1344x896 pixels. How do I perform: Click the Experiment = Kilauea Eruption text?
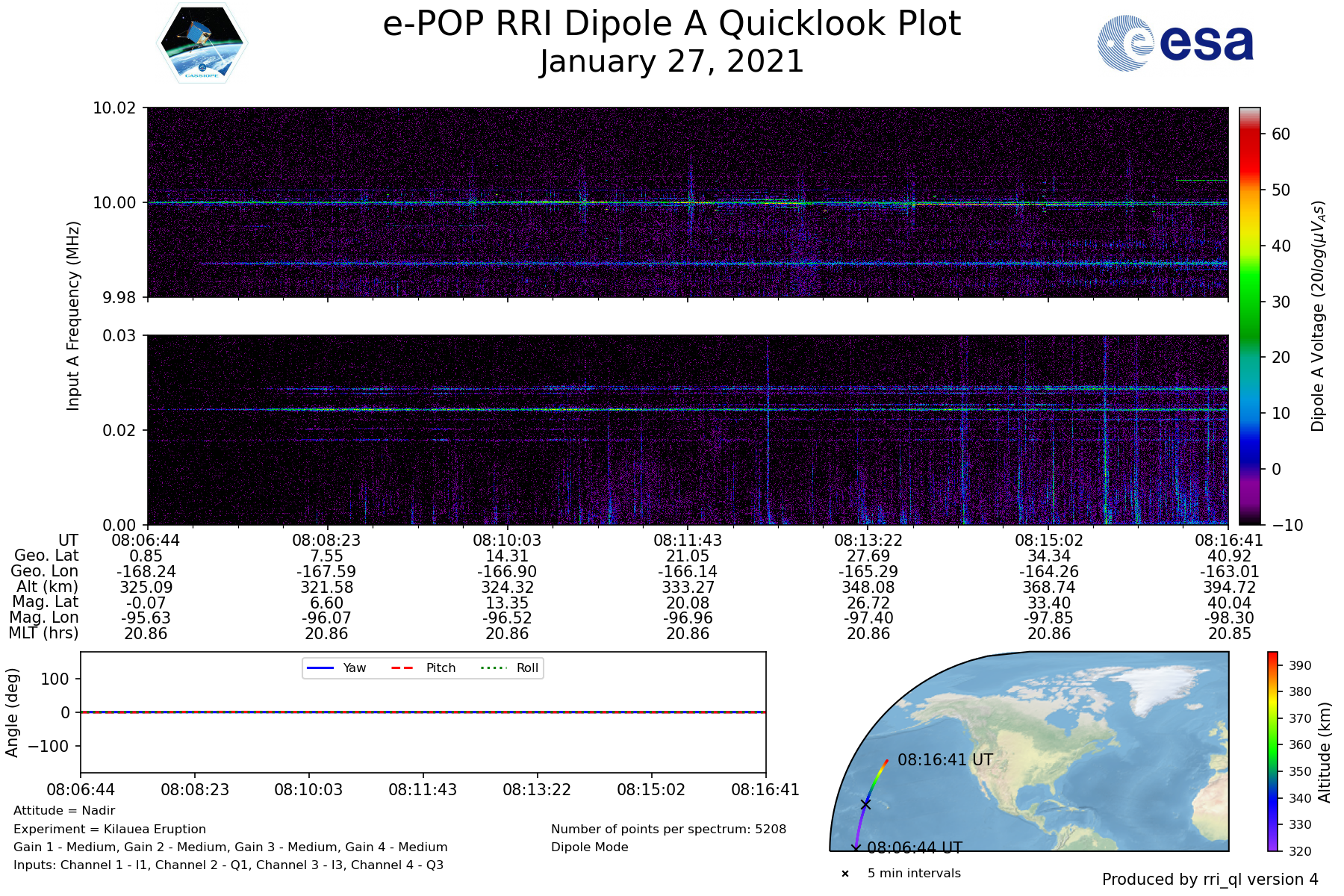(110, 829)
